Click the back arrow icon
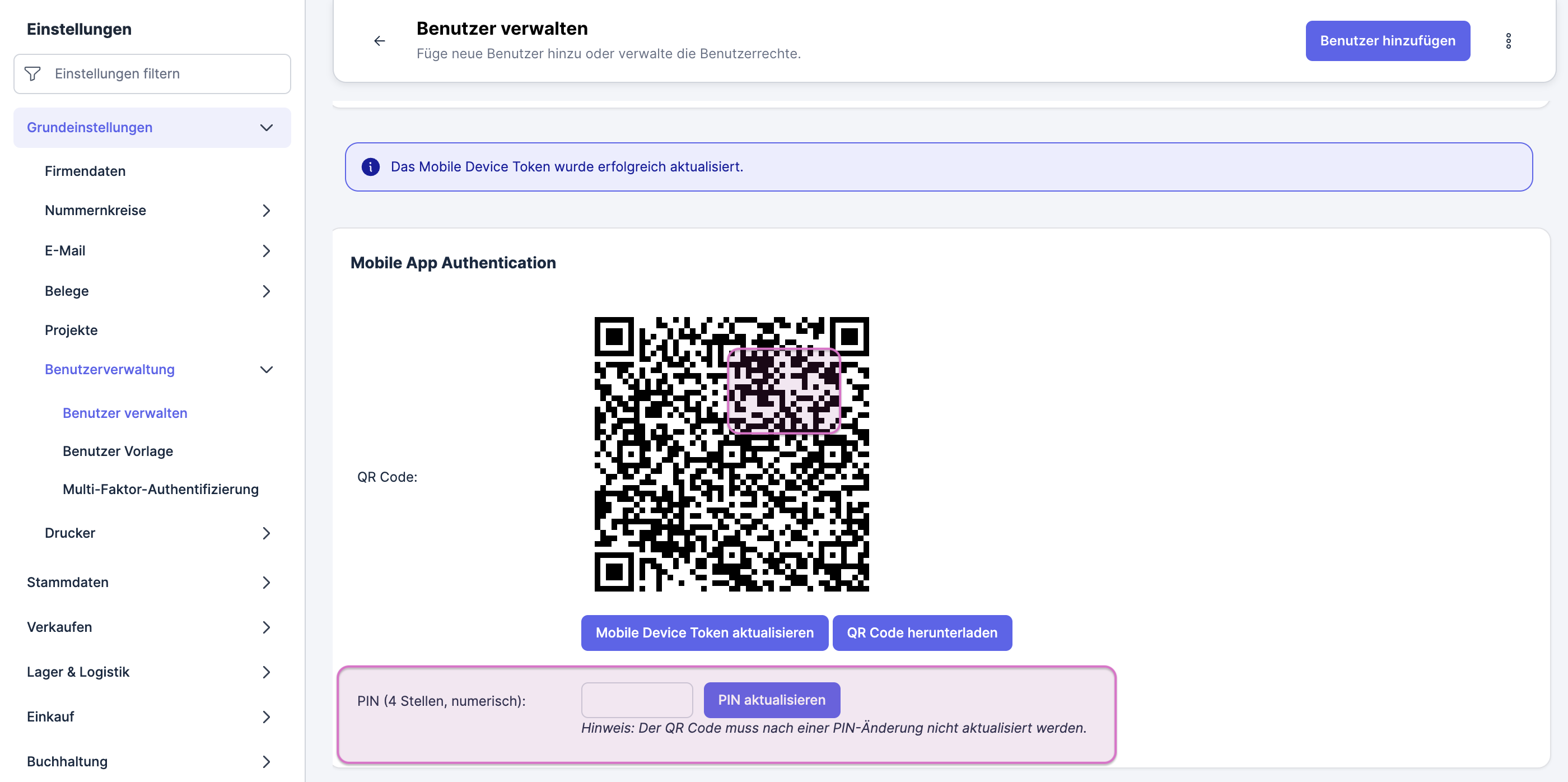This screenshot has height=782, width=1568. tap(379, 41)
